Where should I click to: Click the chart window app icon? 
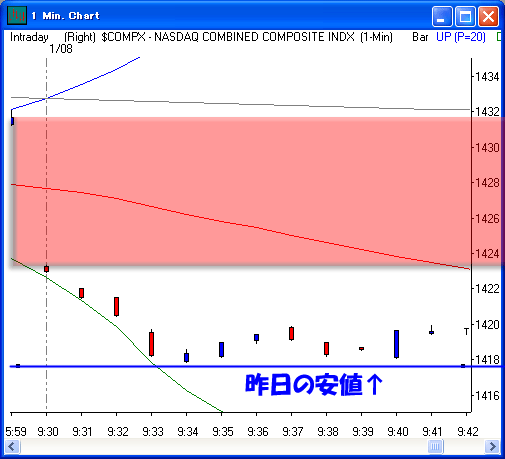[17, 16]
